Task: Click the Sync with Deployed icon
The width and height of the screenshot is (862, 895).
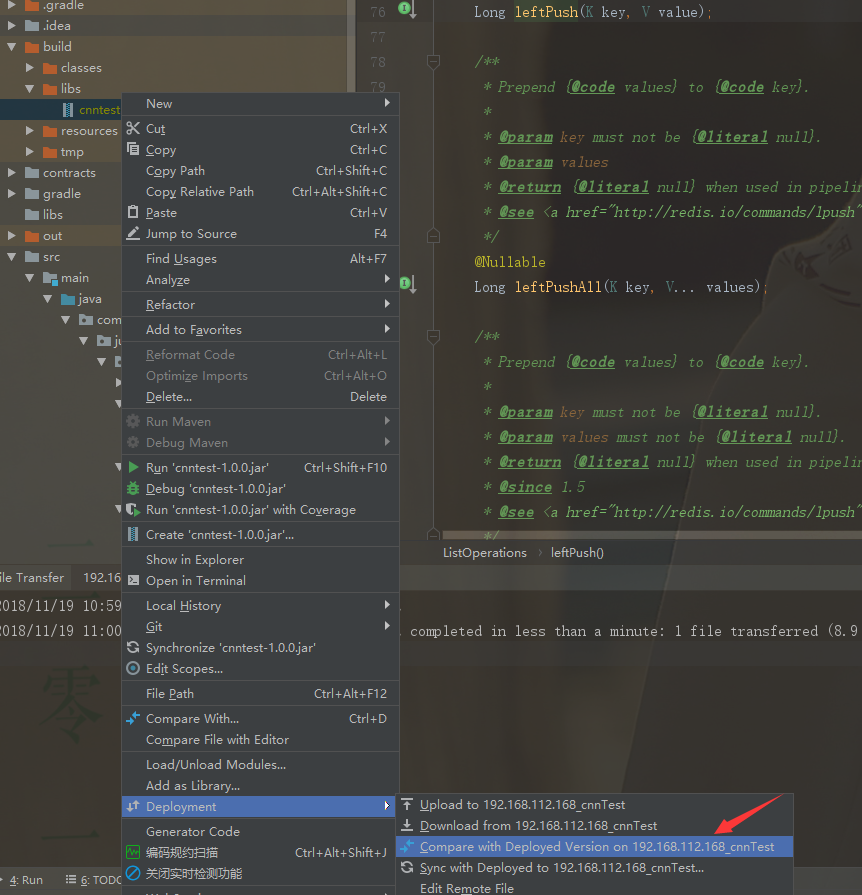Action: click(x=408, y=868)
